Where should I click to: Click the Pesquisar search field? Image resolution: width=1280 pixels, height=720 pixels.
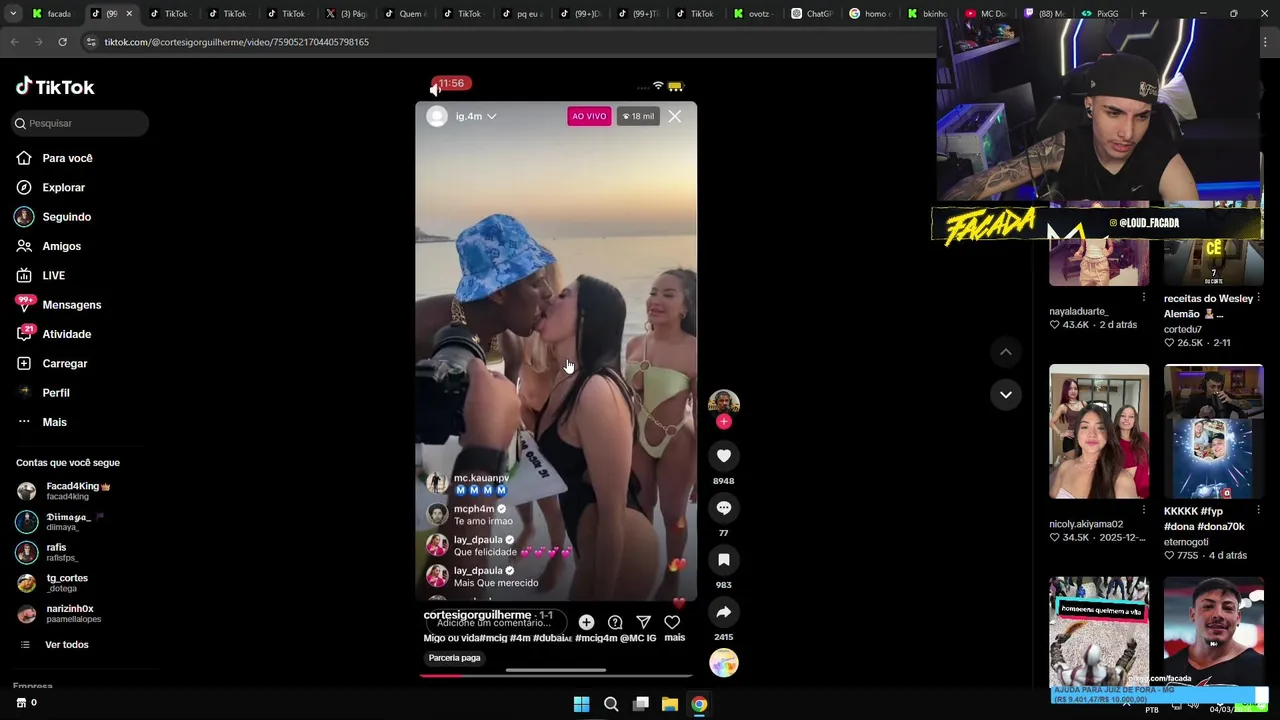[80, 123]
